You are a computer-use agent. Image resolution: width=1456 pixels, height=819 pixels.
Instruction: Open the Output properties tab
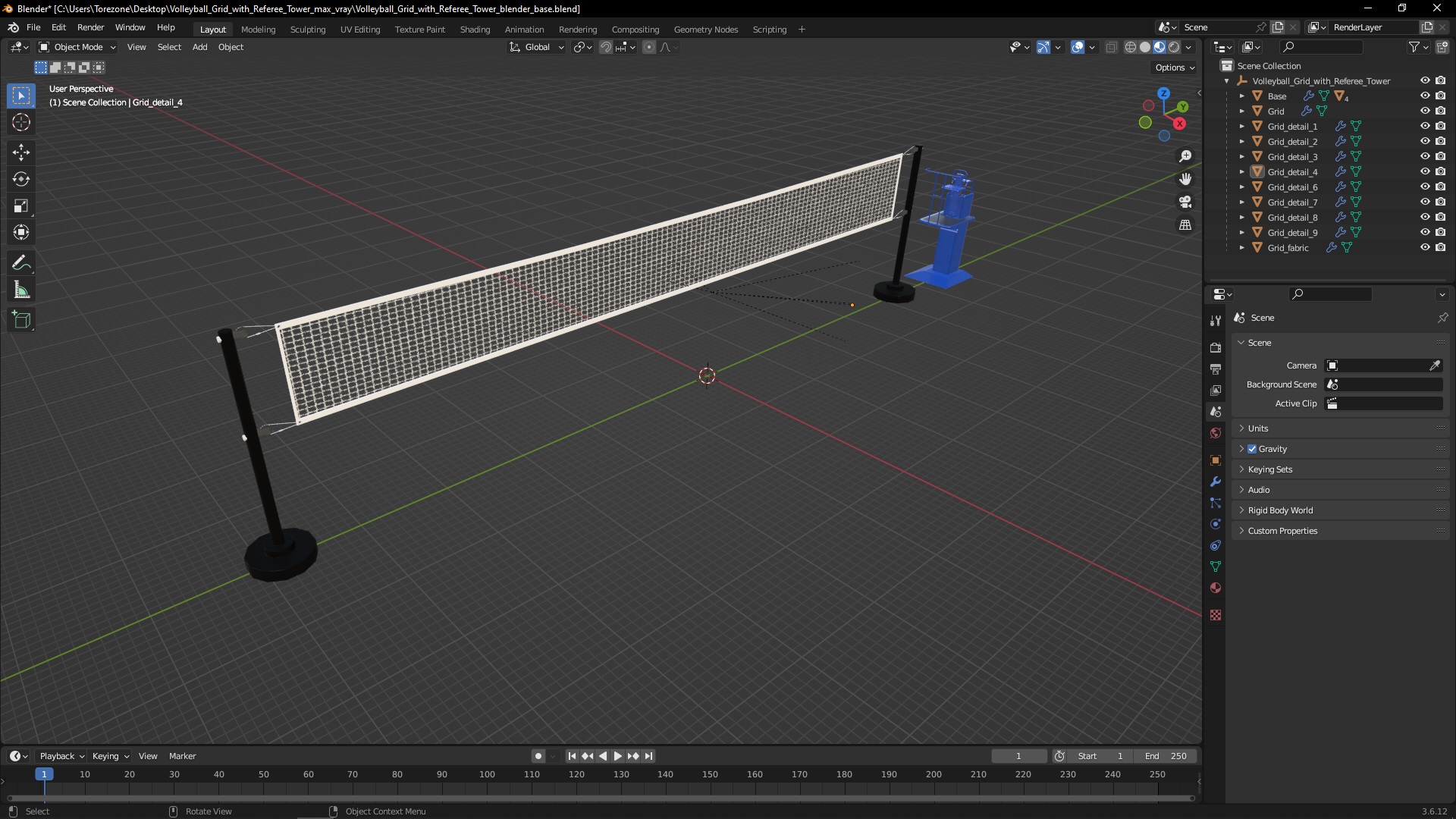pyautogui.click(x=1216, y=369)
